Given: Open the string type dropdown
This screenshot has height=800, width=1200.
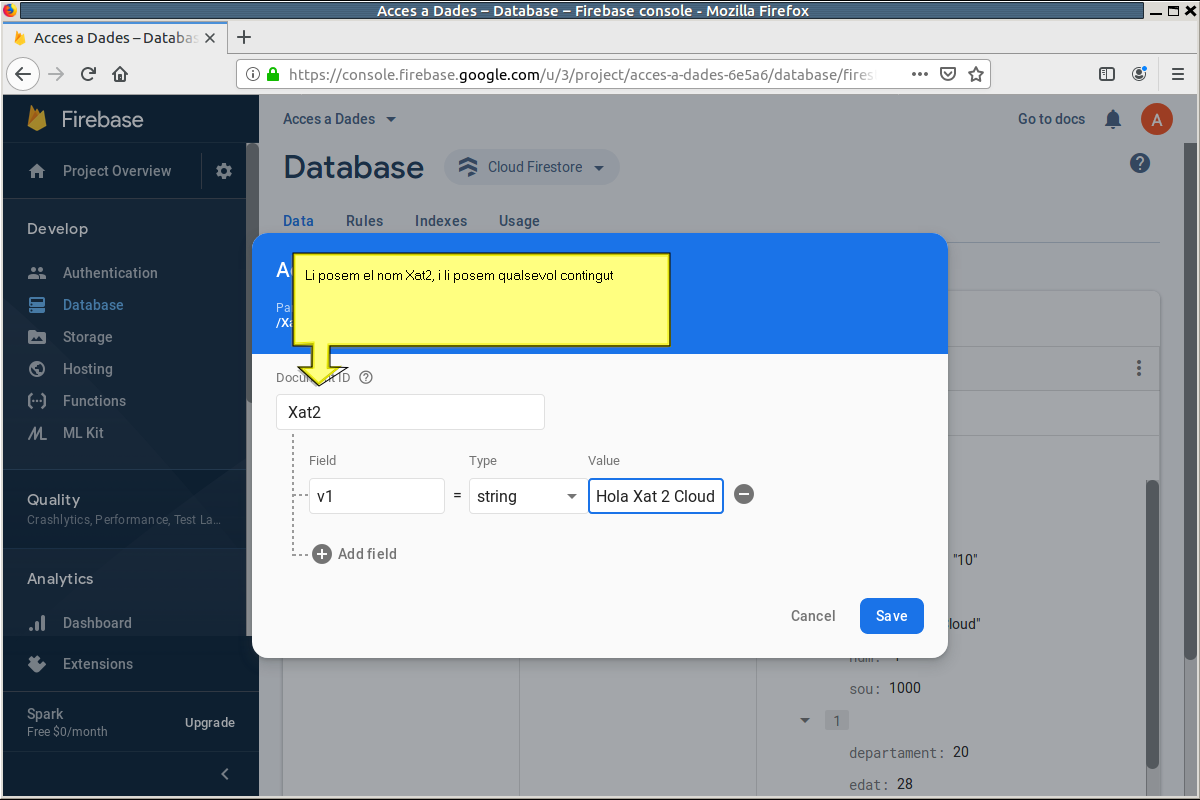Looking at the screenshot, I should 527,496.
